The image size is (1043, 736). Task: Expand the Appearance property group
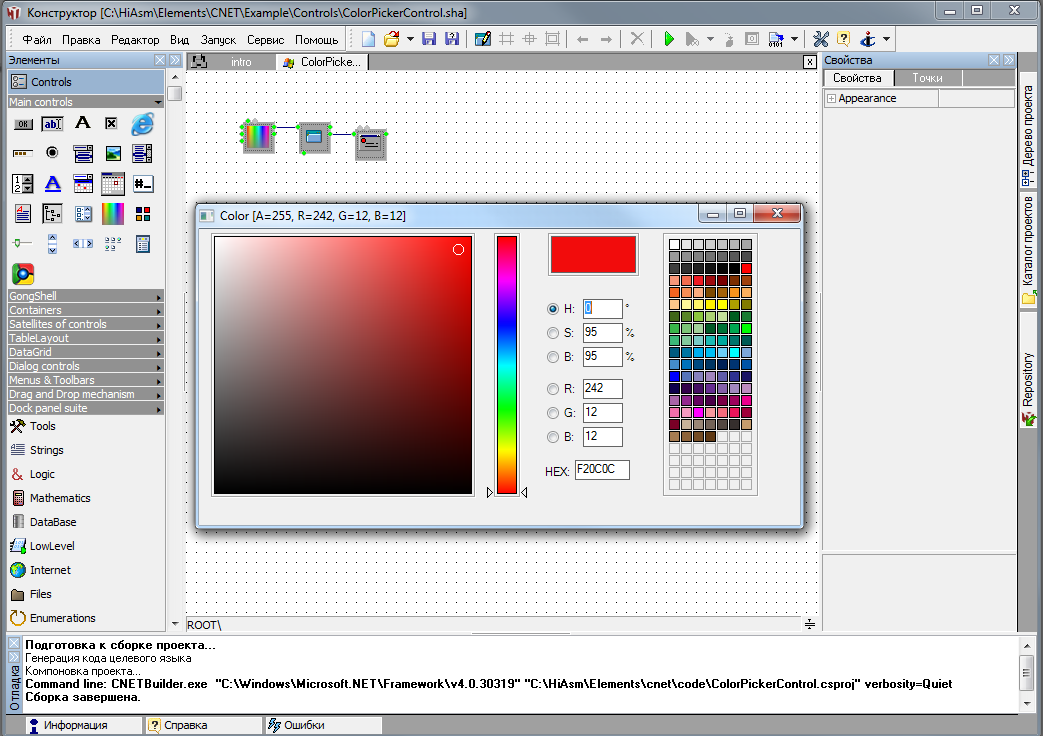point(831,98)
